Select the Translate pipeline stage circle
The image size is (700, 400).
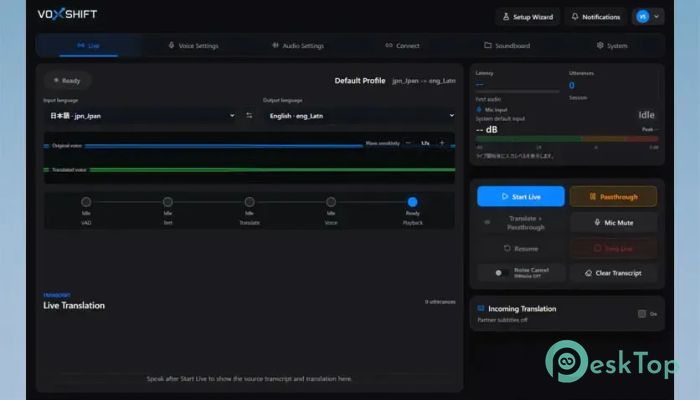click(250, 202)
